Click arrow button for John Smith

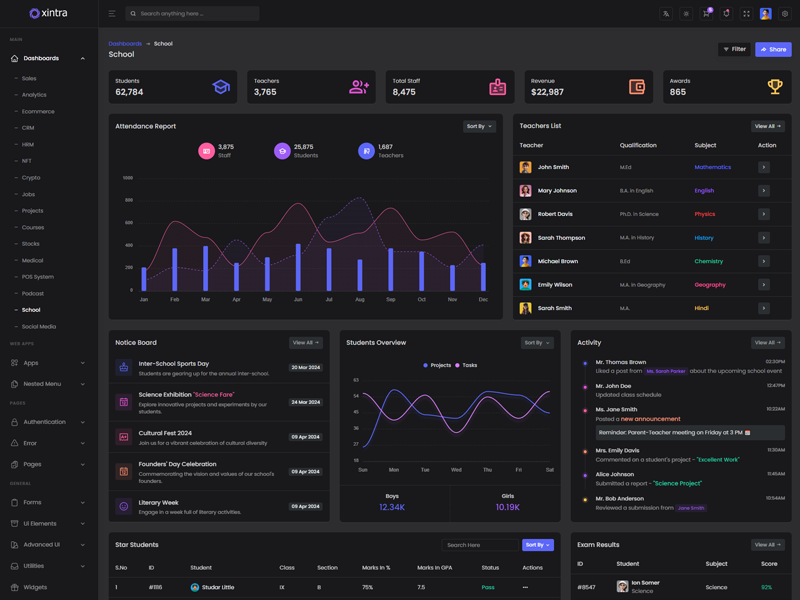click(764, 168)
